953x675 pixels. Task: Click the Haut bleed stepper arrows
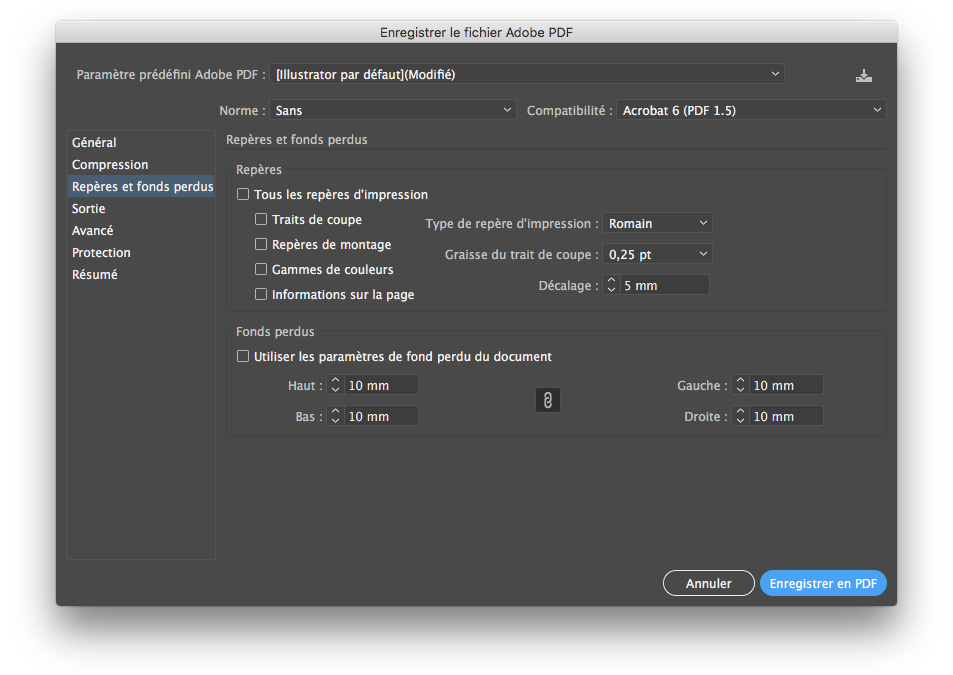(336, 385)
